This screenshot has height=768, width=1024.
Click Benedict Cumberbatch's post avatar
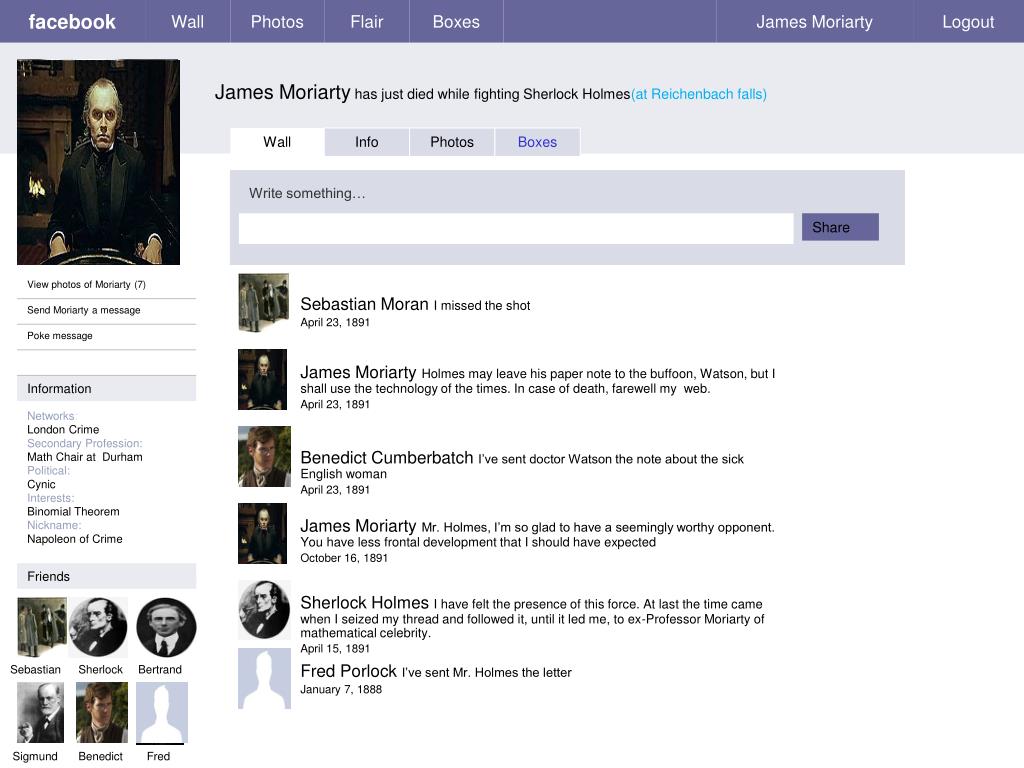tap(264, 456)
